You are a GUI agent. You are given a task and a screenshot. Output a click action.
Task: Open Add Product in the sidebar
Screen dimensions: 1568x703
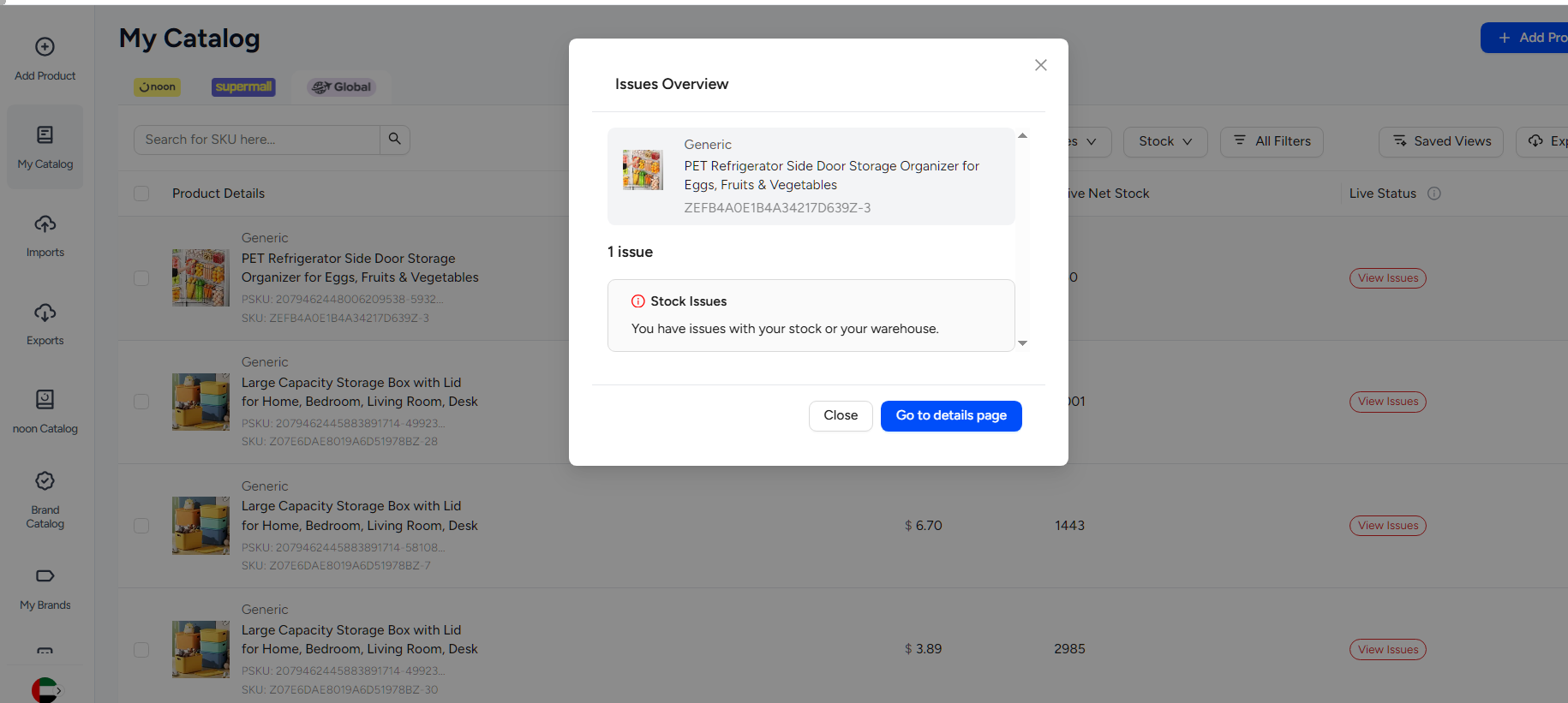tap(45, 58)
